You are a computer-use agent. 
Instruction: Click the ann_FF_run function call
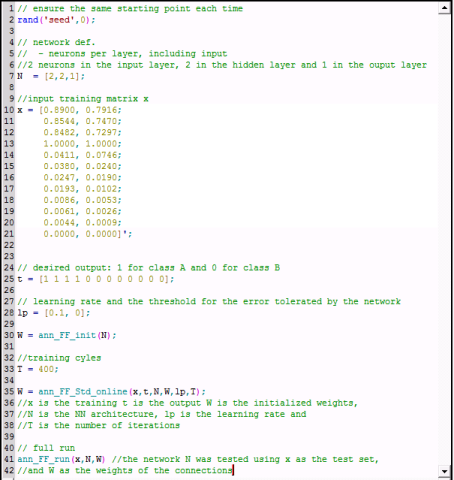(x=61, y=459)
